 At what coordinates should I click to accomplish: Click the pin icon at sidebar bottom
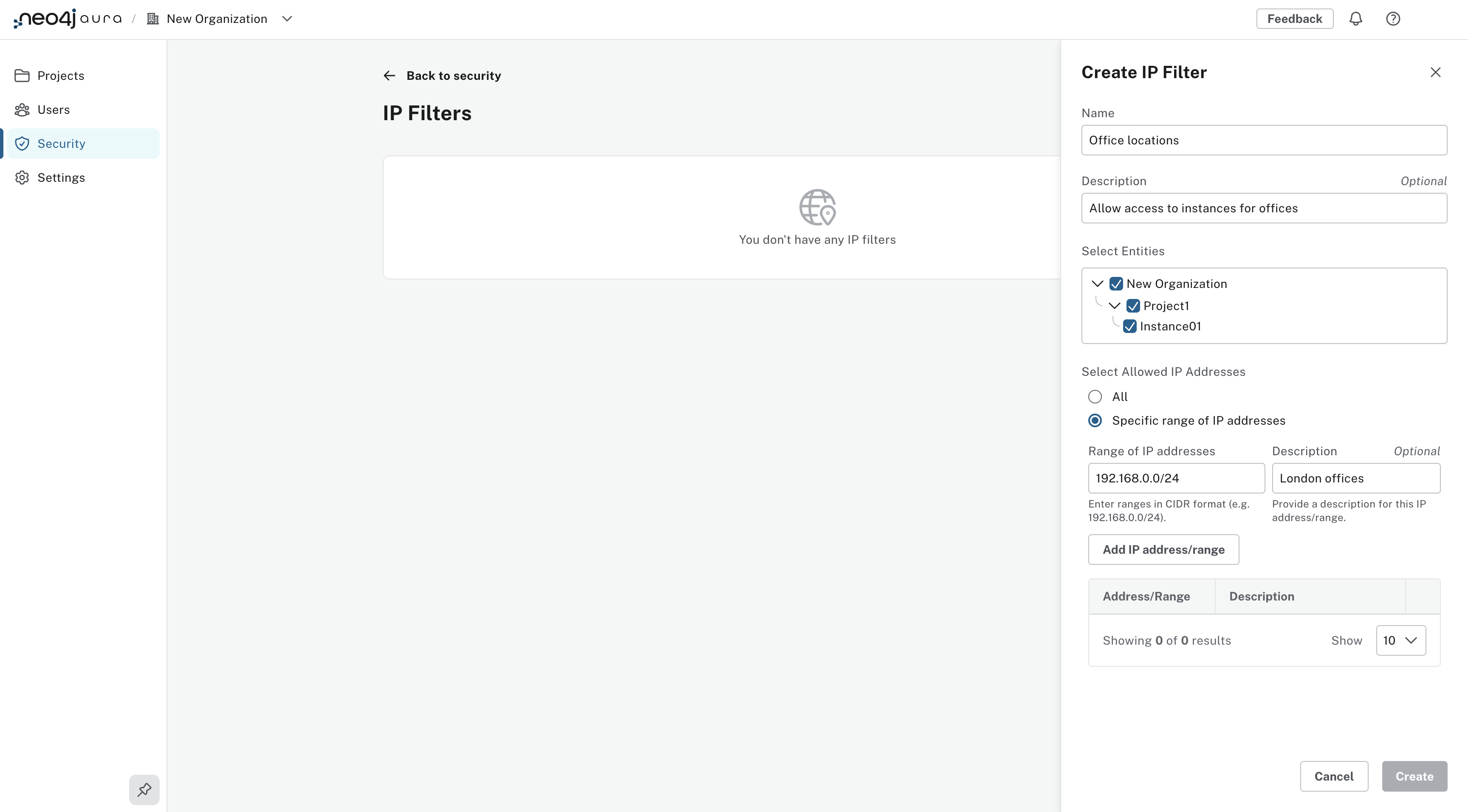(x=144, y=789)
